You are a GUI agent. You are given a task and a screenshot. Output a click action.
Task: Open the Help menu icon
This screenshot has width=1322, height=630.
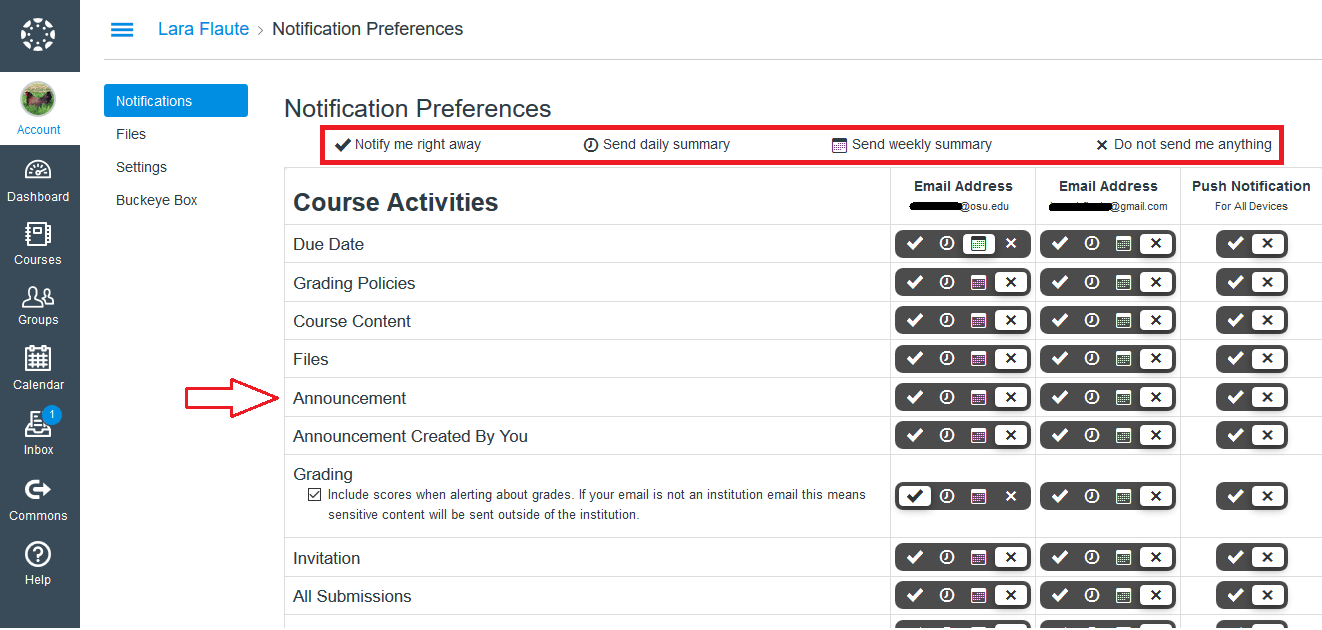coord(38,563)
